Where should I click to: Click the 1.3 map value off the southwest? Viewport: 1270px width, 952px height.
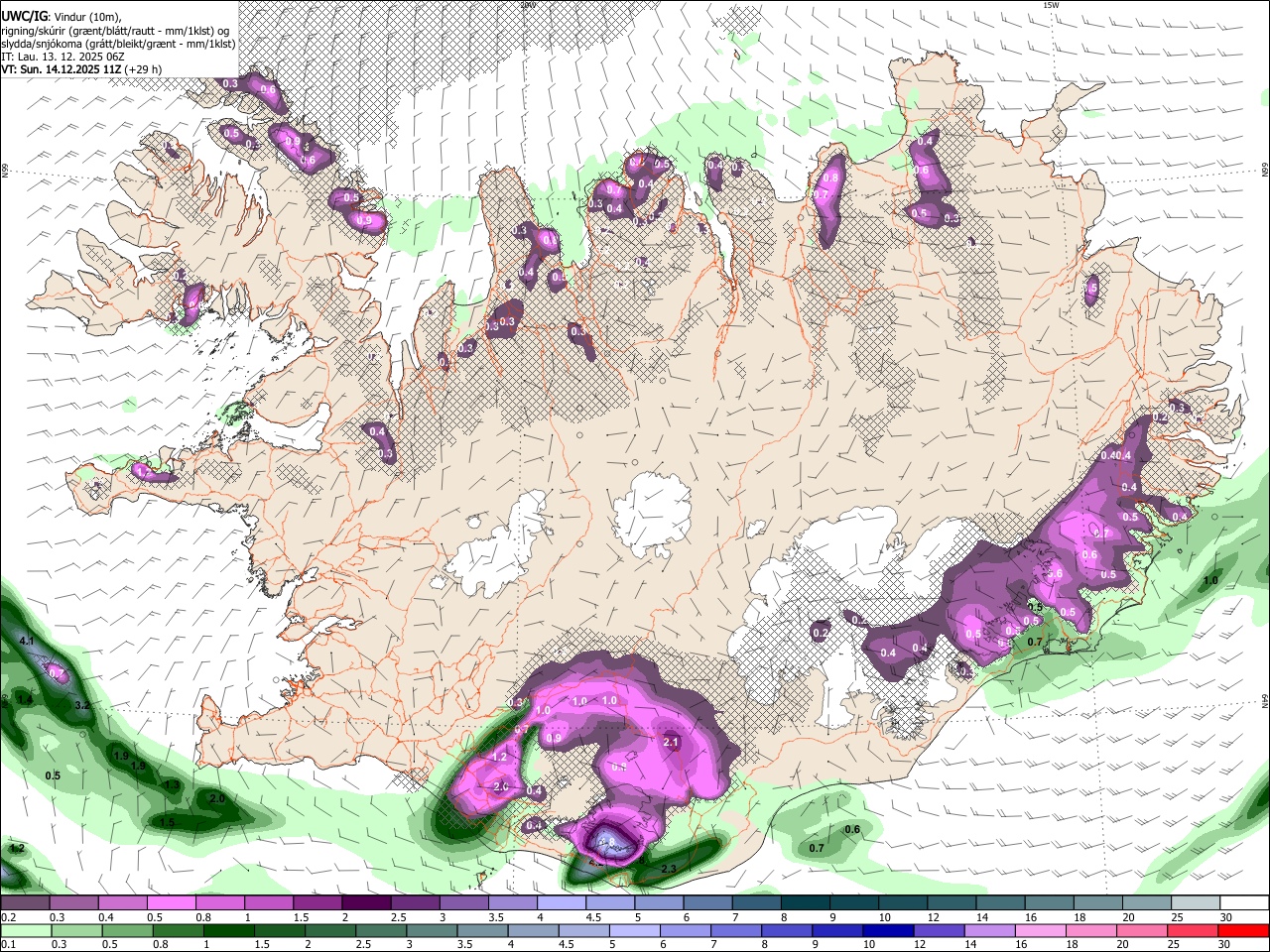click(172, 785)
